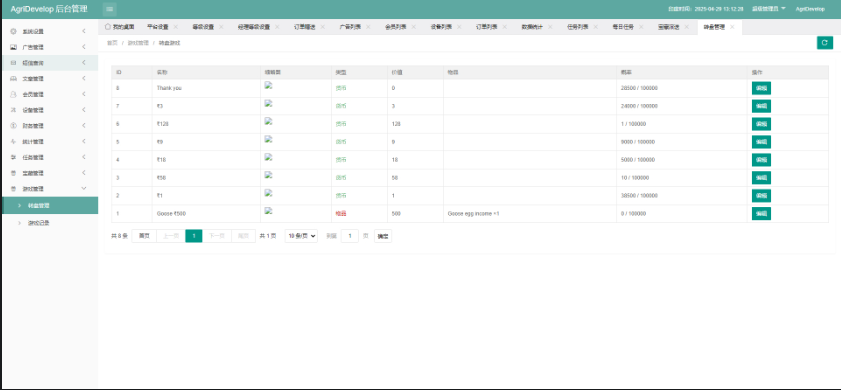The image size is (841, 390).
Task: Switch to the 数据统计 tab
Action: click(x=532, y=27)
